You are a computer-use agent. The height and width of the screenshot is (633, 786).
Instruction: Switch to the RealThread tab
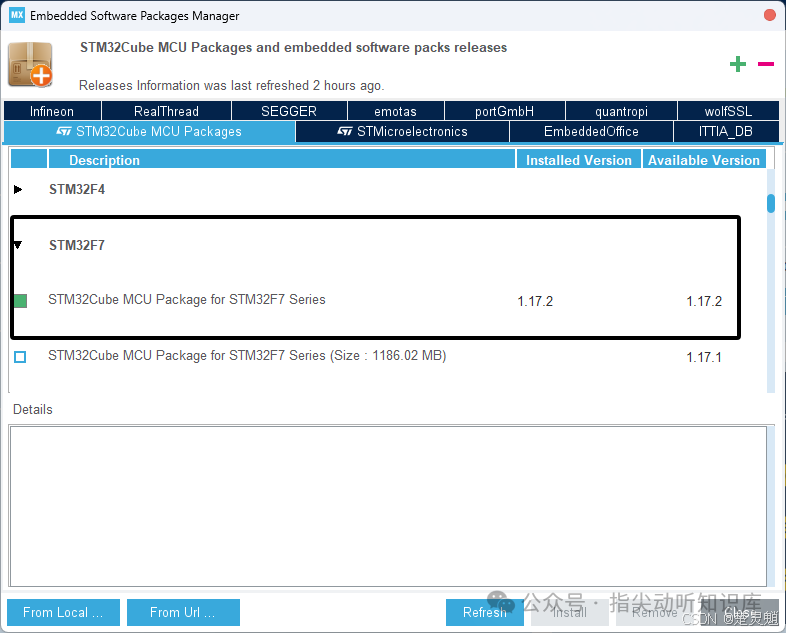(166, 111)
